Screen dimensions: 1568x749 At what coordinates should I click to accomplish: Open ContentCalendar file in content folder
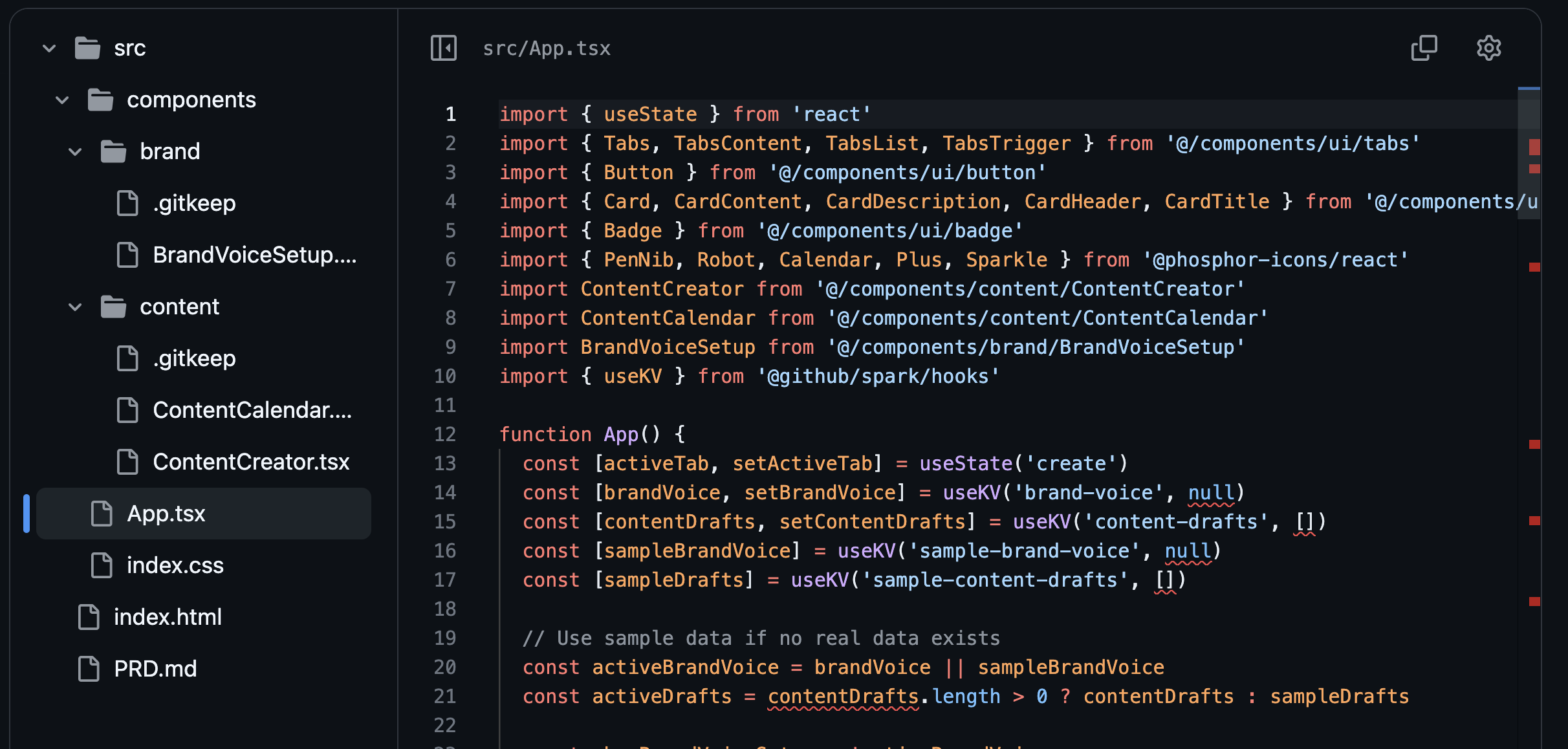tap(252, 410)
